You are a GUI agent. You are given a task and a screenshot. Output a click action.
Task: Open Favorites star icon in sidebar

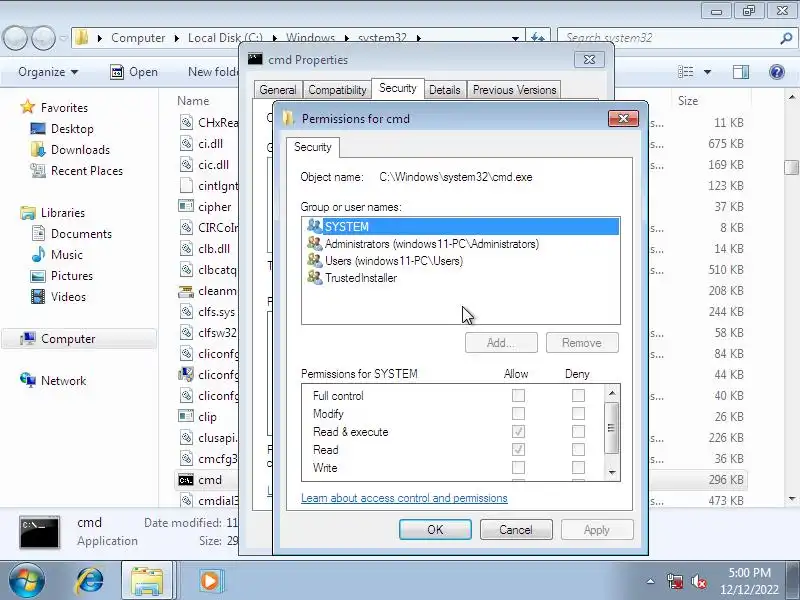(28, 107)
